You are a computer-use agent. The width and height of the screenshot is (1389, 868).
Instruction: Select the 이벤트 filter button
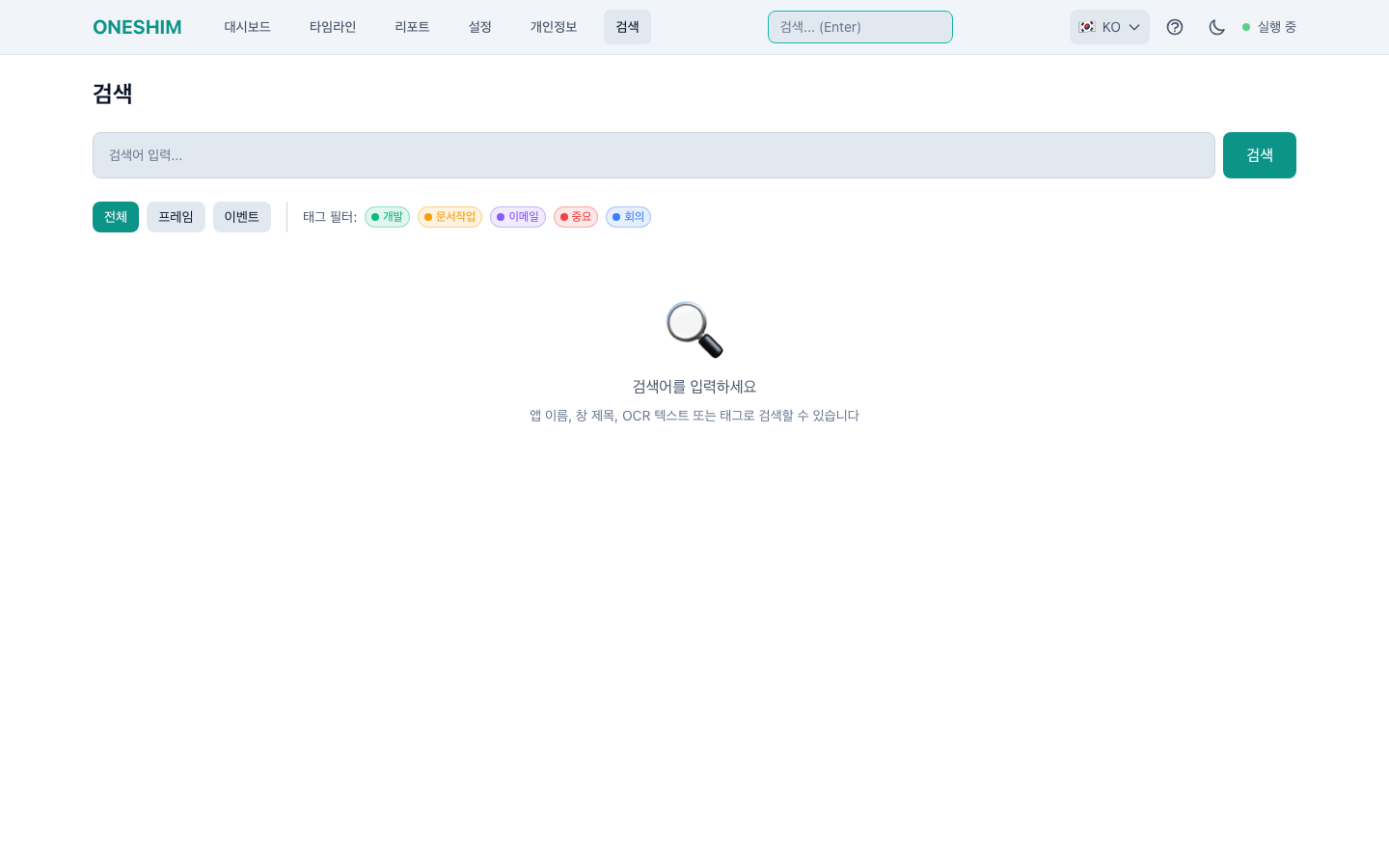point(241,217)
